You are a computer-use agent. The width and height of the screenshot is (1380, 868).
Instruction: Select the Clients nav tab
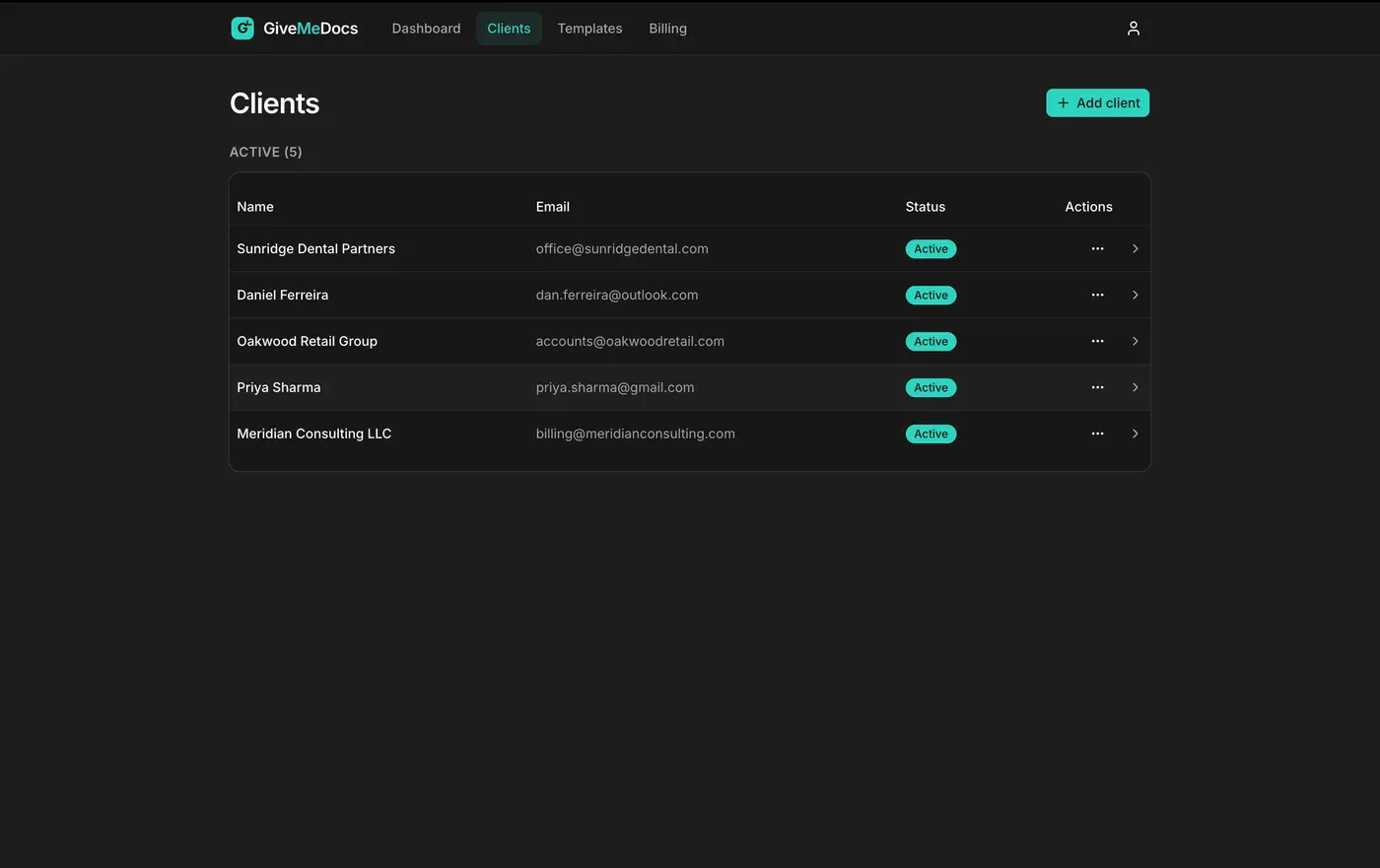[509, 29]
